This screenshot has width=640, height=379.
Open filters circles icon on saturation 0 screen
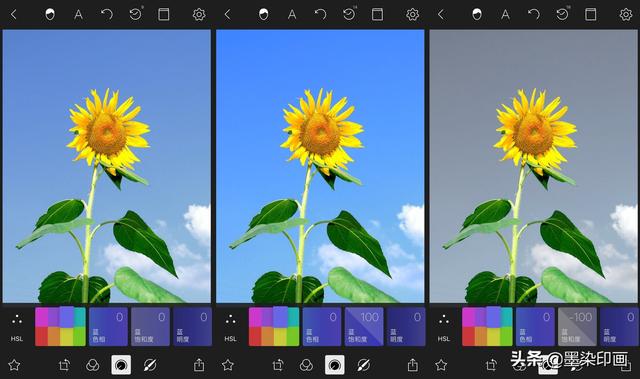click(x=93, y=365)
